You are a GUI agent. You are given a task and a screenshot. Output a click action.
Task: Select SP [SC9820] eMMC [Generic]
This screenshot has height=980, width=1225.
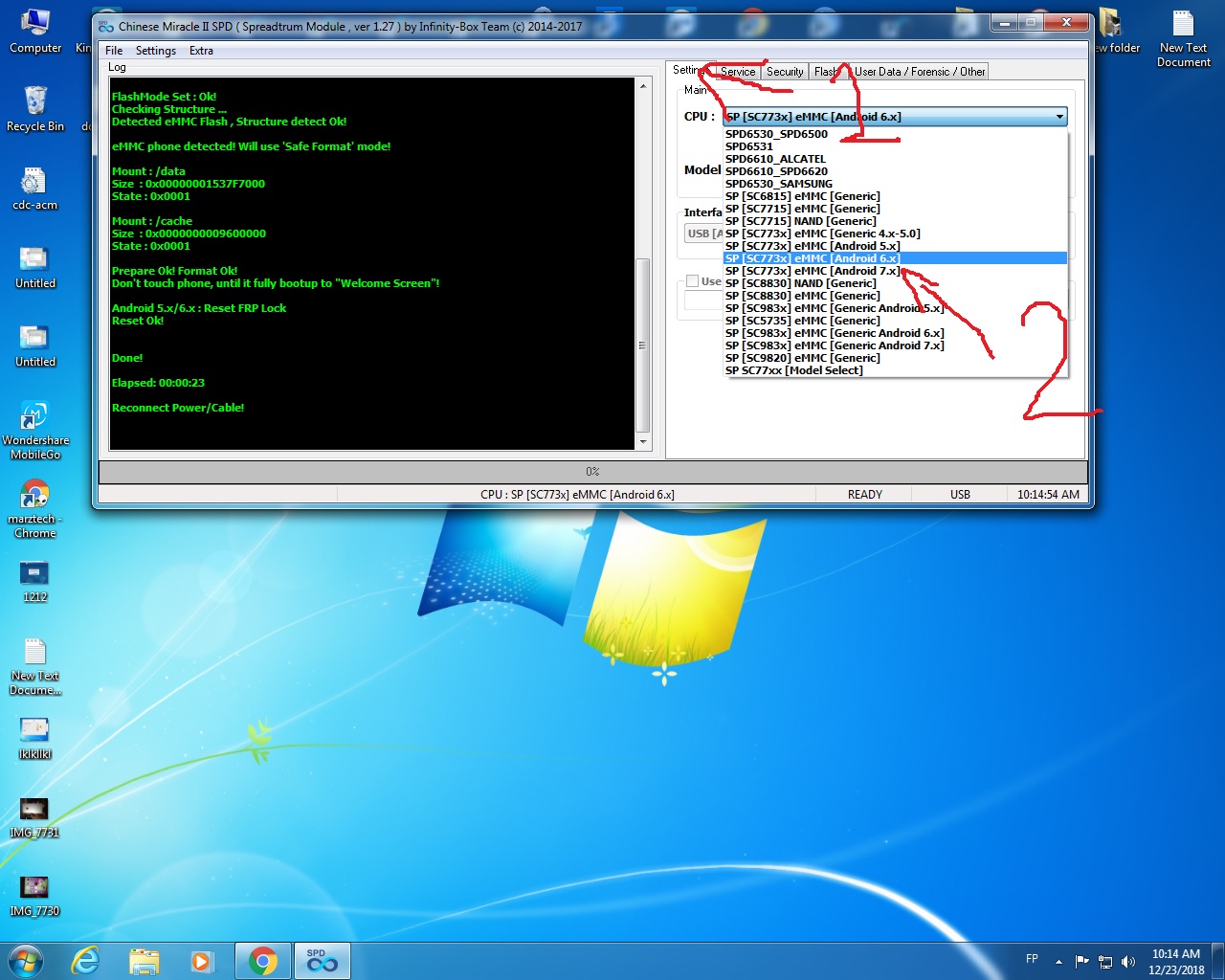[895, 358]
